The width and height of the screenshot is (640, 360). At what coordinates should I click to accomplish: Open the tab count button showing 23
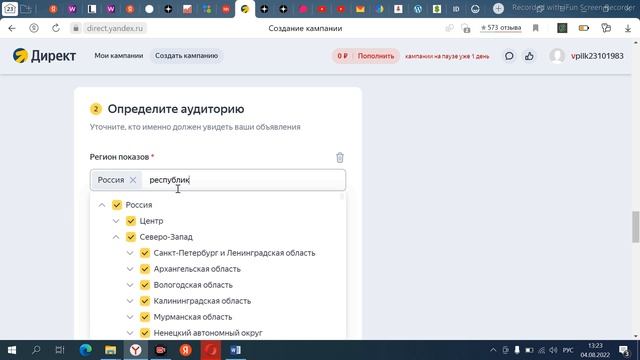tap(10, 9)
